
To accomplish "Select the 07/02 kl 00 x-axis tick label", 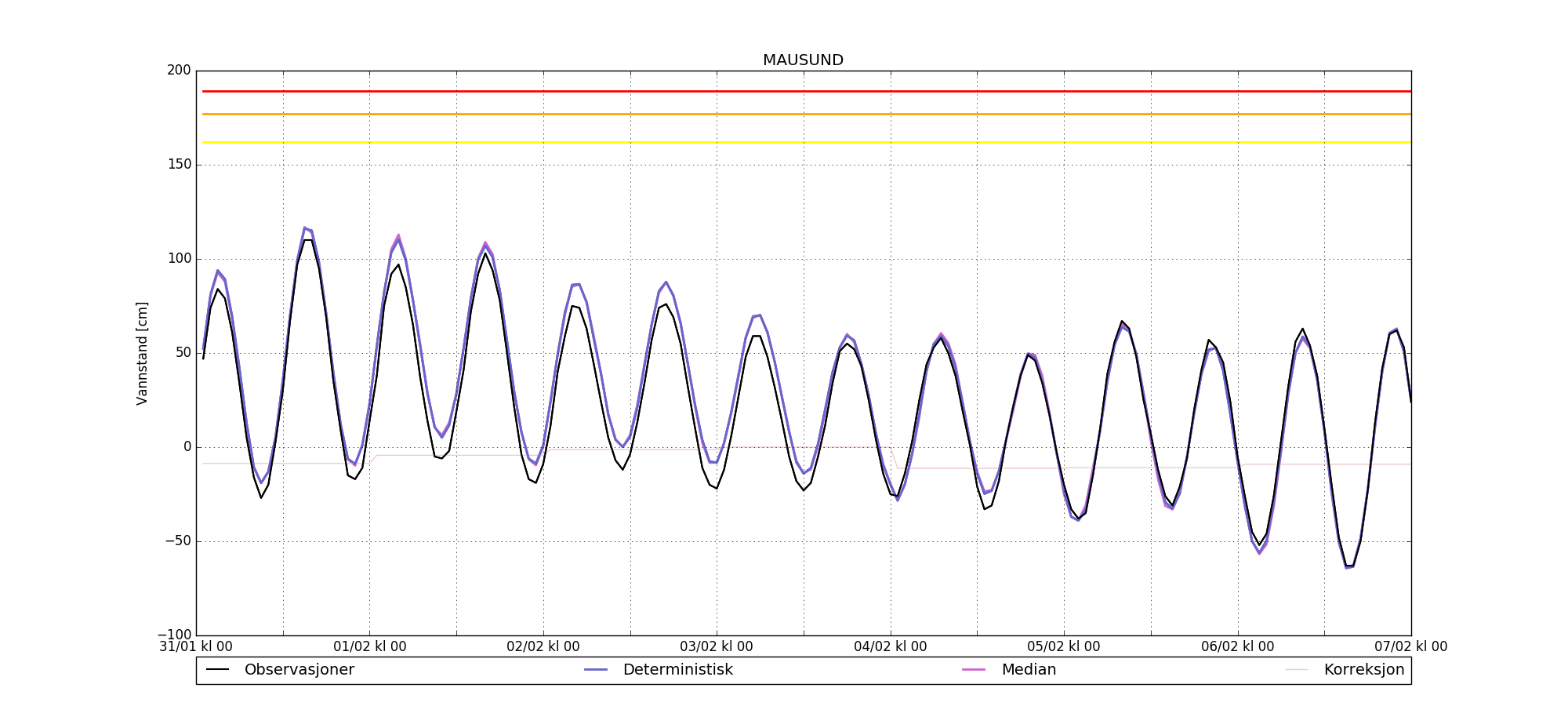I will (1410, 647).
